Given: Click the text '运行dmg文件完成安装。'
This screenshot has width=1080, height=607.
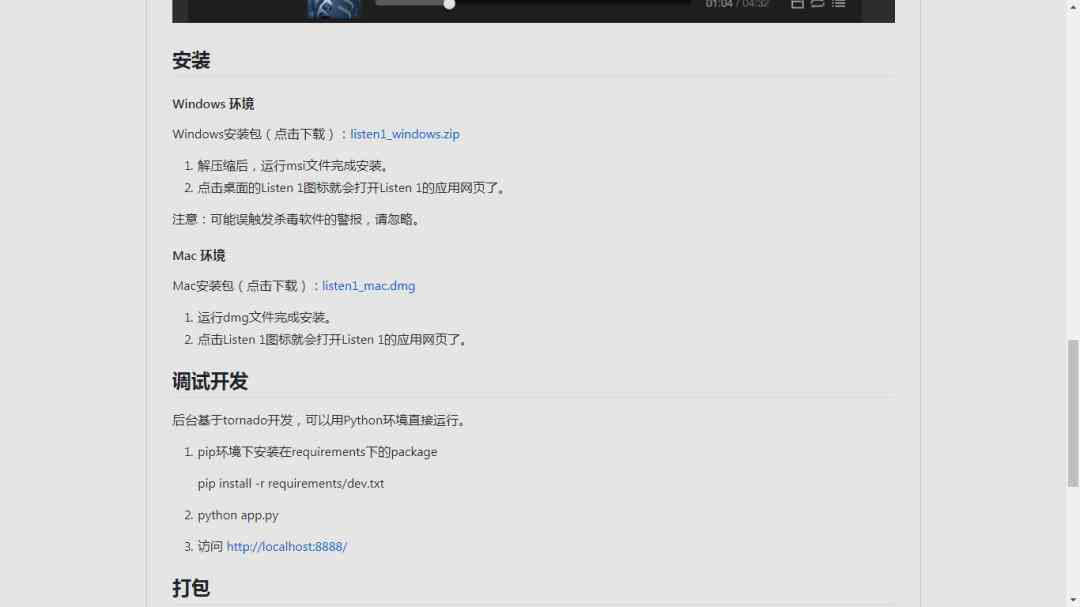Looking at the screenshot, I should coord(267,318).
